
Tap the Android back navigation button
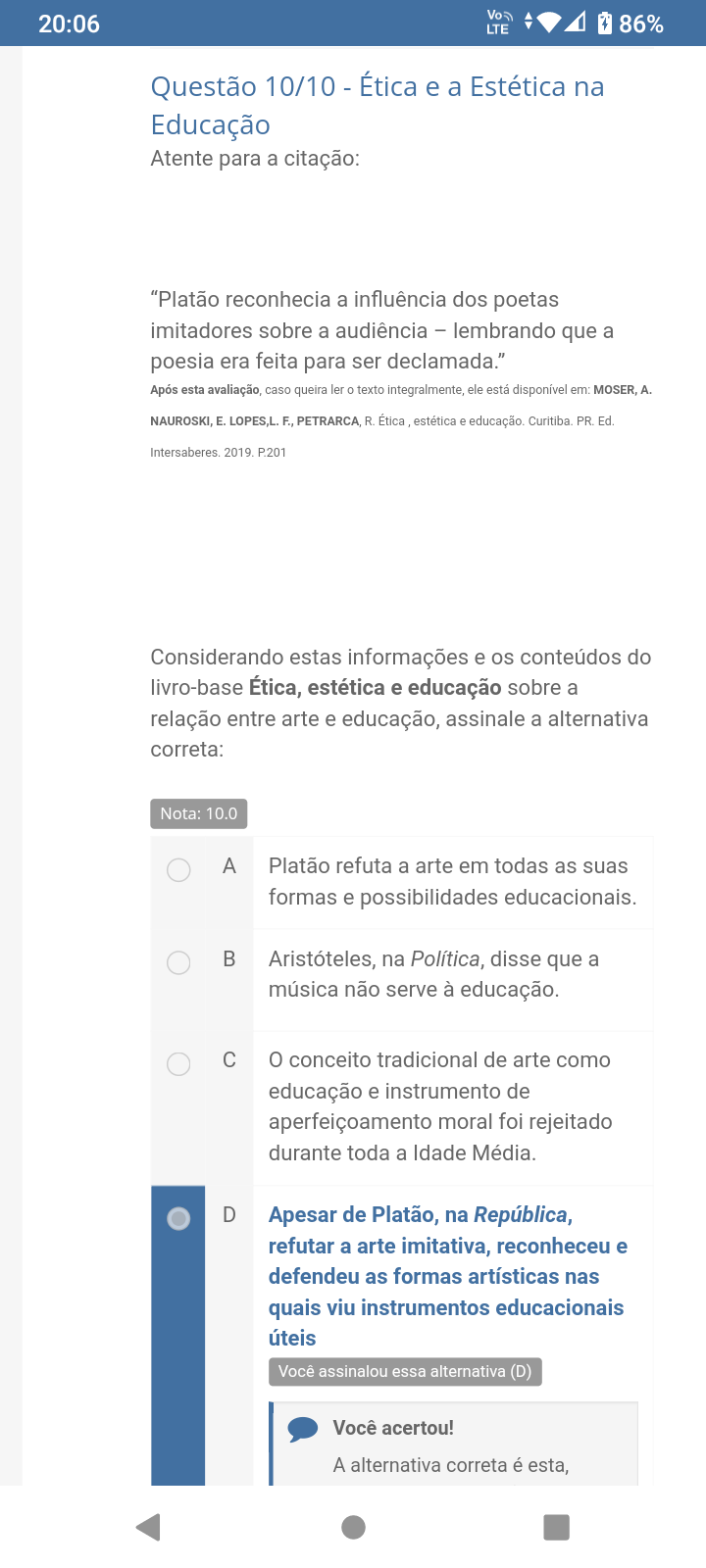tap(149, 1526)
